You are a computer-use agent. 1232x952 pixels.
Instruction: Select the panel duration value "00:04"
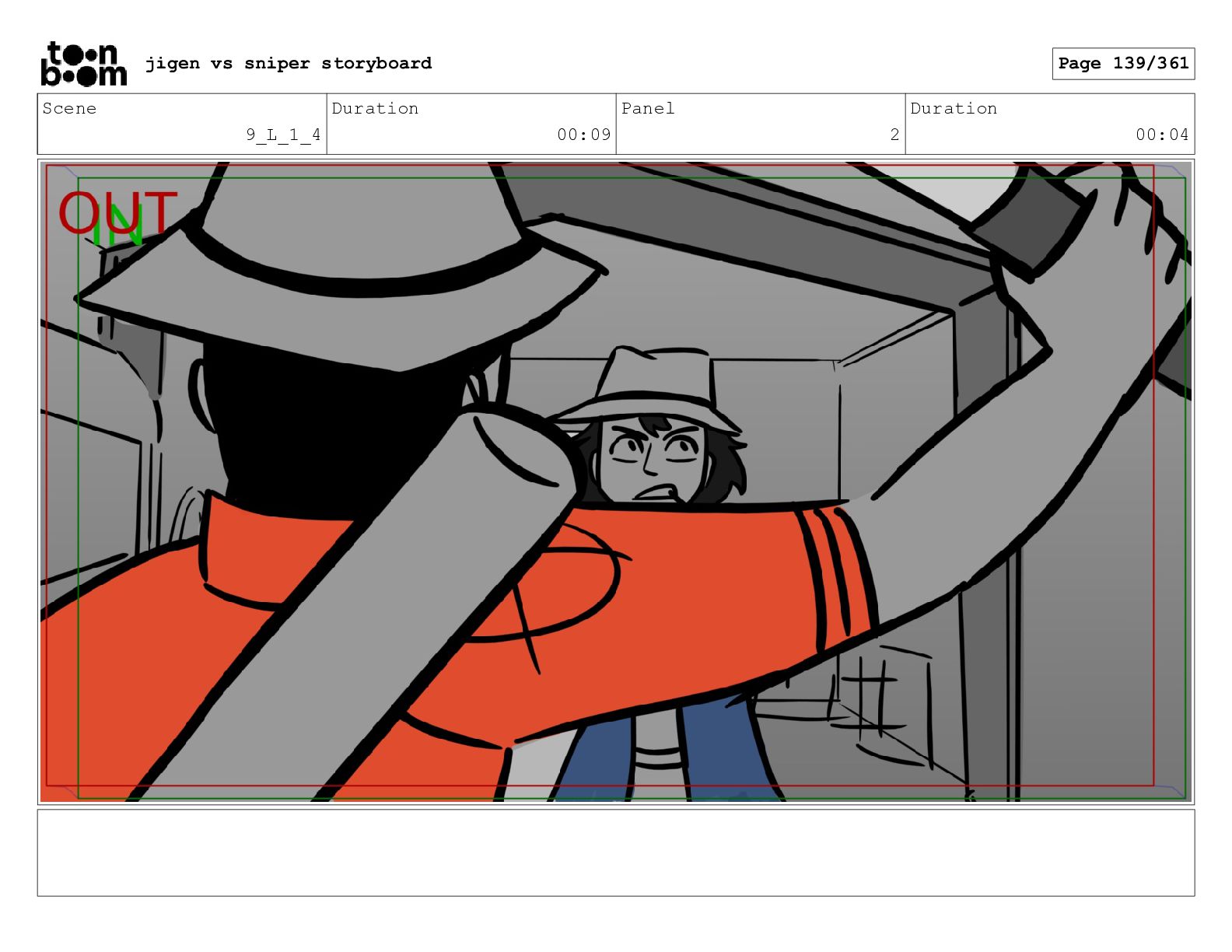point(1162,135)
